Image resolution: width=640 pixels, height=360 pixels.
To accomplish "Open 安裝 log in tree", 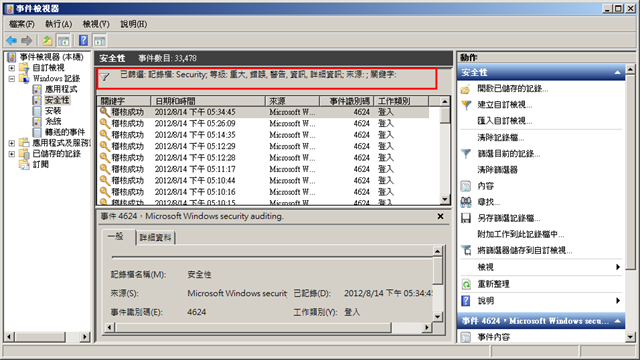I will click(53, 111).
